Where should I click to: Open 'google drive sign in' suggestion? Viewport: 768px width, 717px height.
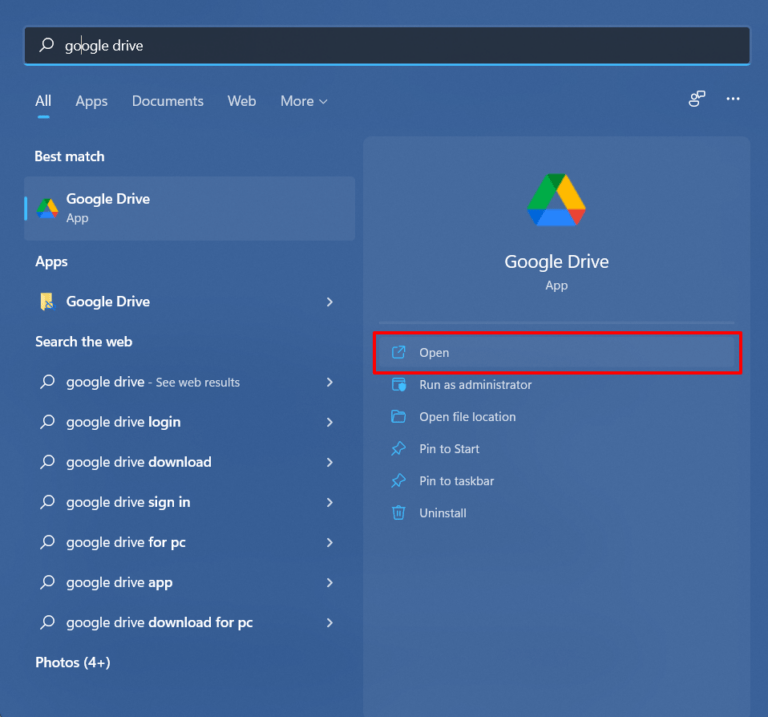pos(190,502)
